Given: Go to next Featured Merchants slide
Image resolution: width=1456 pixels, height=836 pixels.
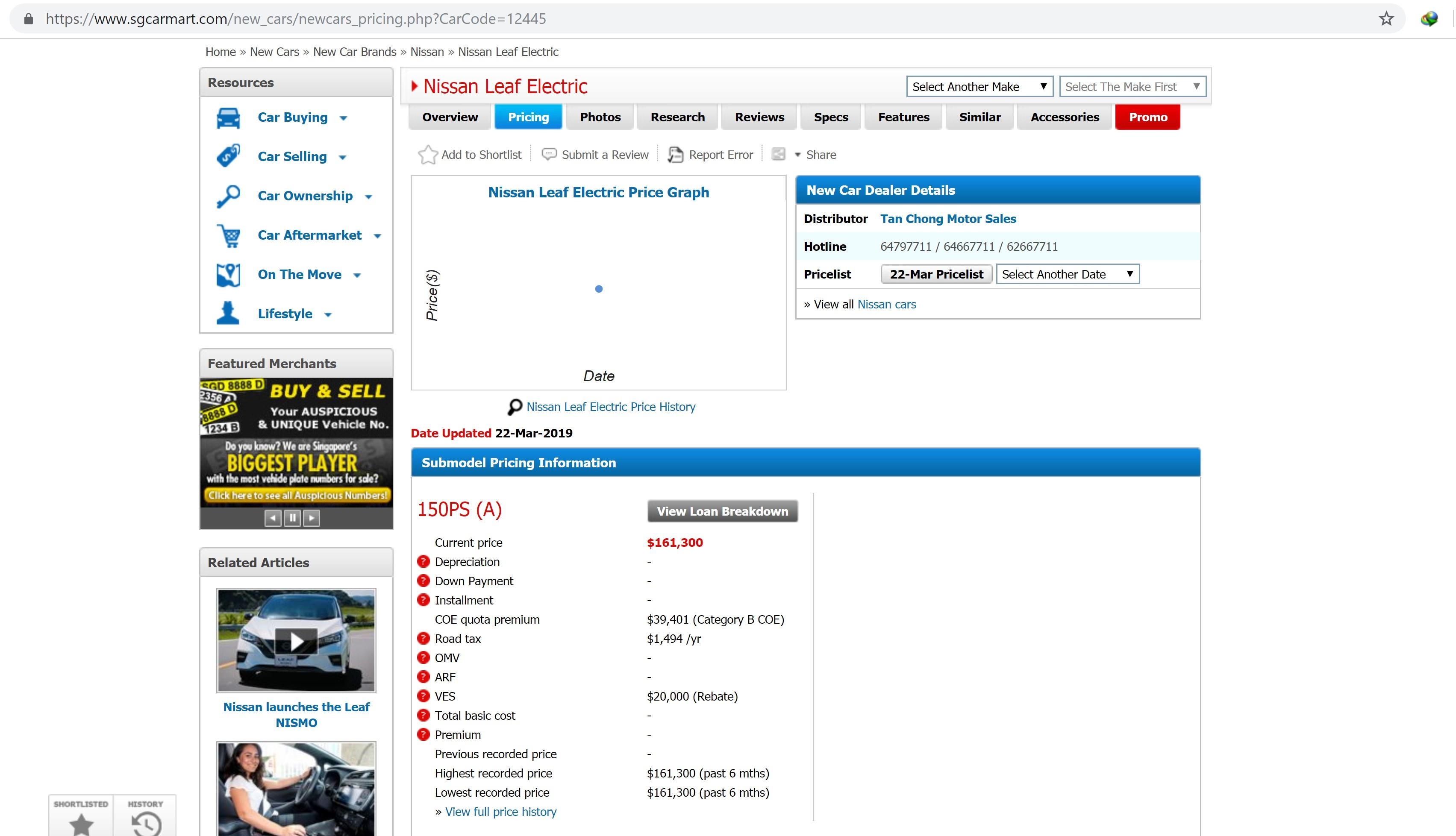Looking at the screenshot, I should click(x=311, y=518).
